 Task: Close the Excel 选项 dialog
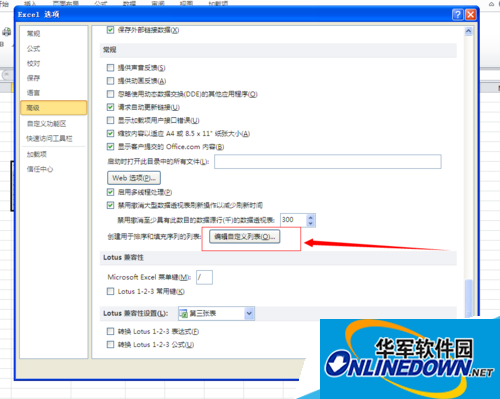pos(470,15)
